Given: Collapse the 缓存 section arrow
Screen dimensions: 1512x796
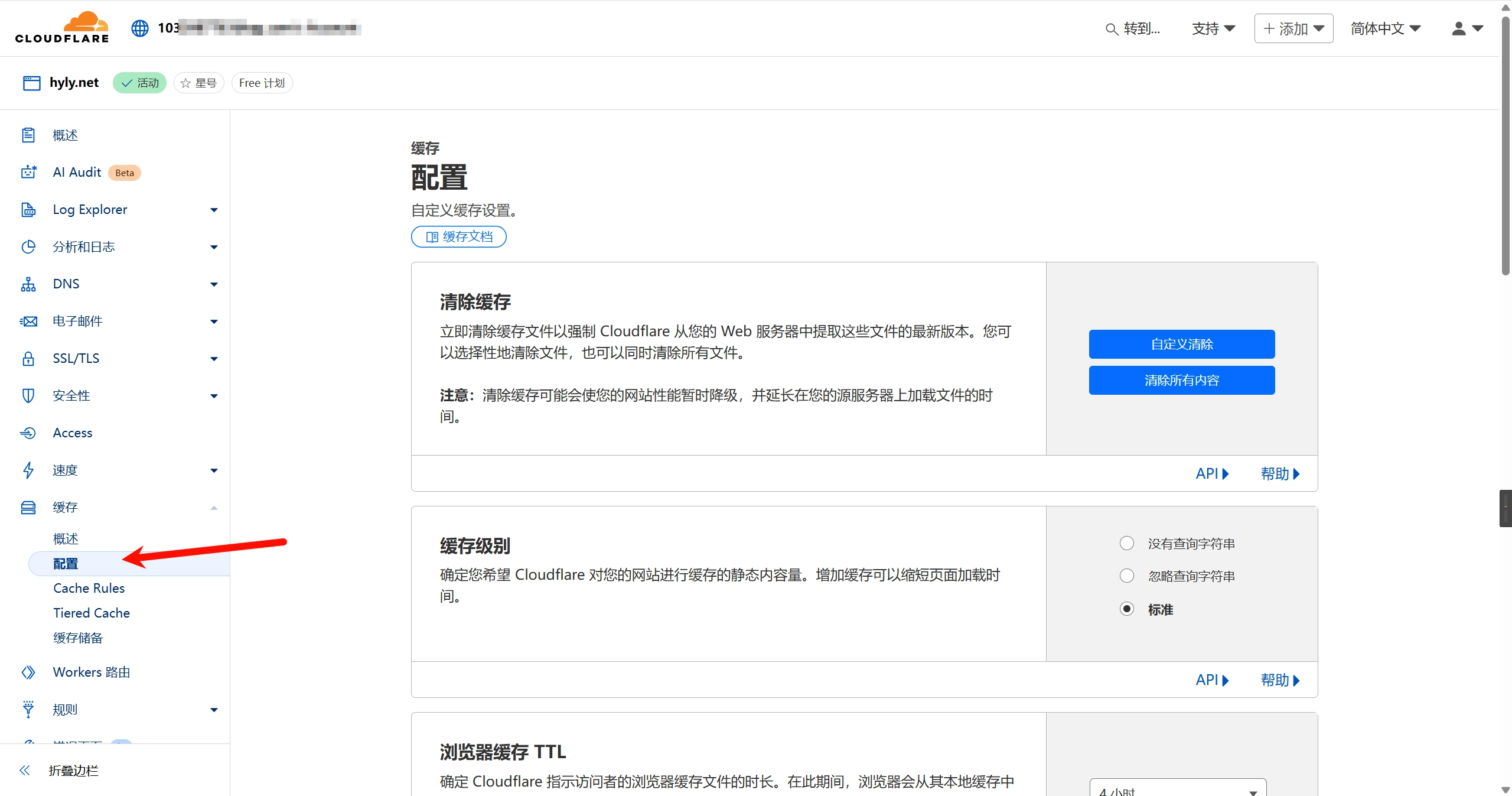Looking at the screenshot, I should (x=214, y=508).
